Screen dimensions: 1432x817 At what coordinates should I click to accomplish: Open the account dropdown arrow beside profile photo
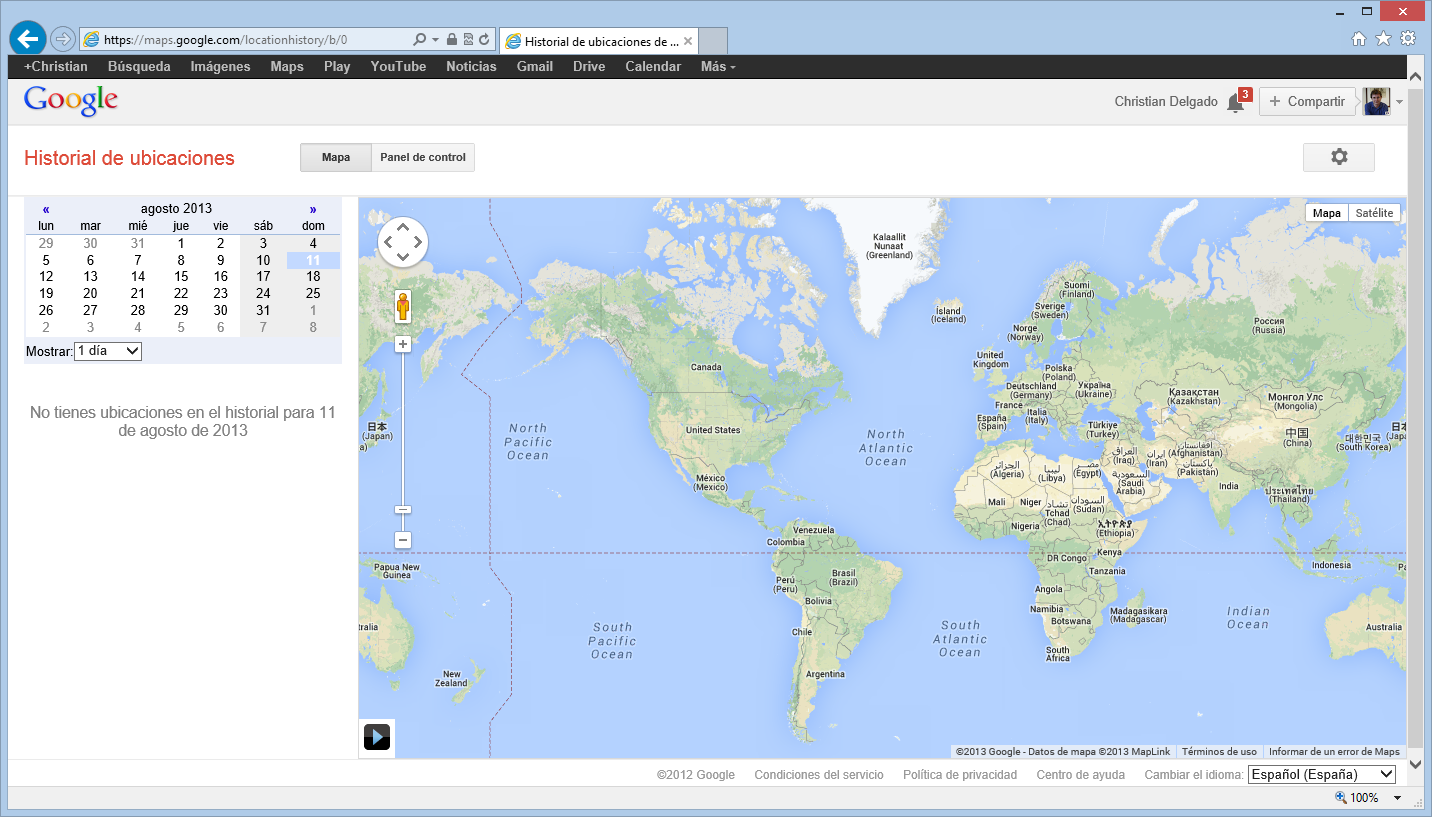1399,102
